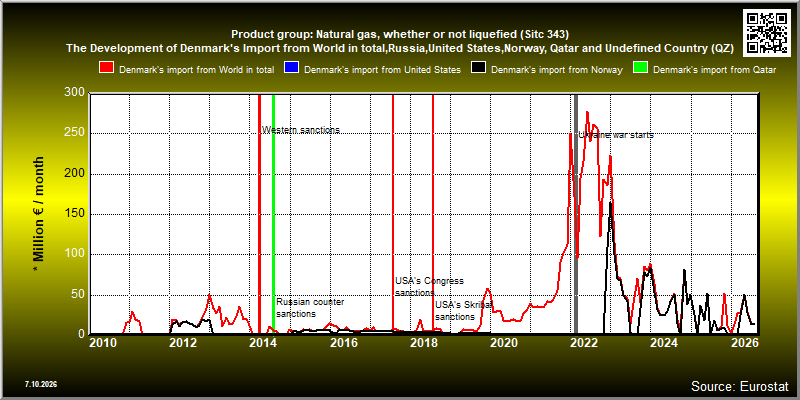
Task: Click the x-axis label 2024
Action: pyautogui.click(x=664, y=342)
